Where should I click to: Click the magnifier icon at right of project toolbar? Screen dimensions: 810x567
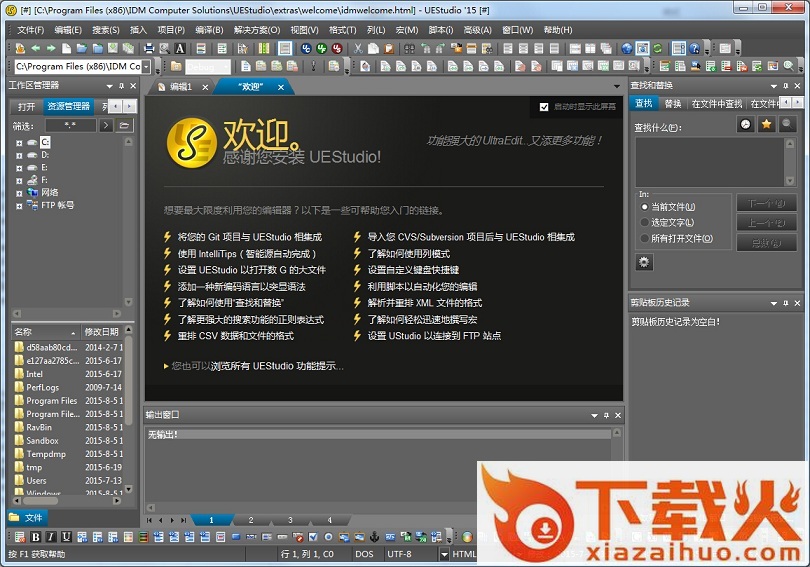pos(788,66)
